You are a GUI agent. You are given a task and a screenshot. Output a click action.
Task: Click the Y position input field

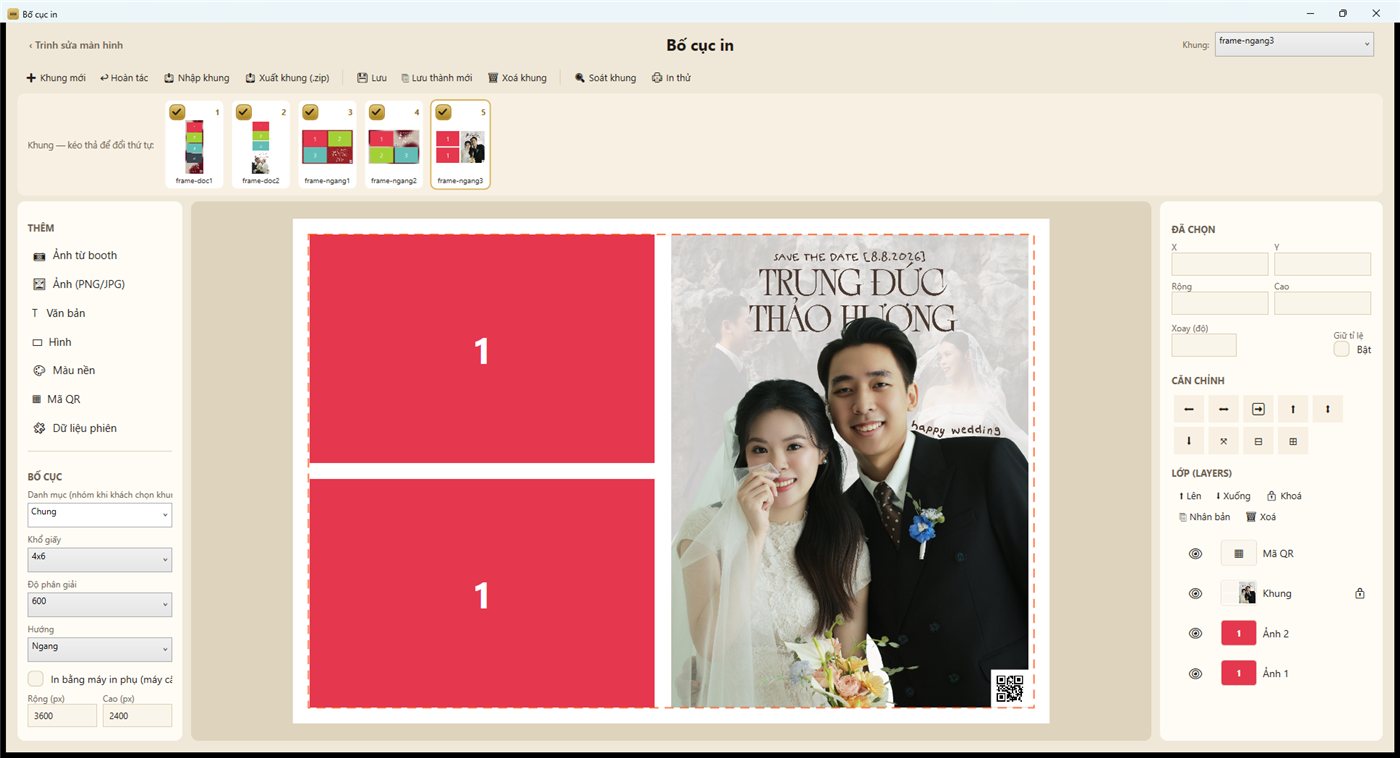[x=1322, y=264]
